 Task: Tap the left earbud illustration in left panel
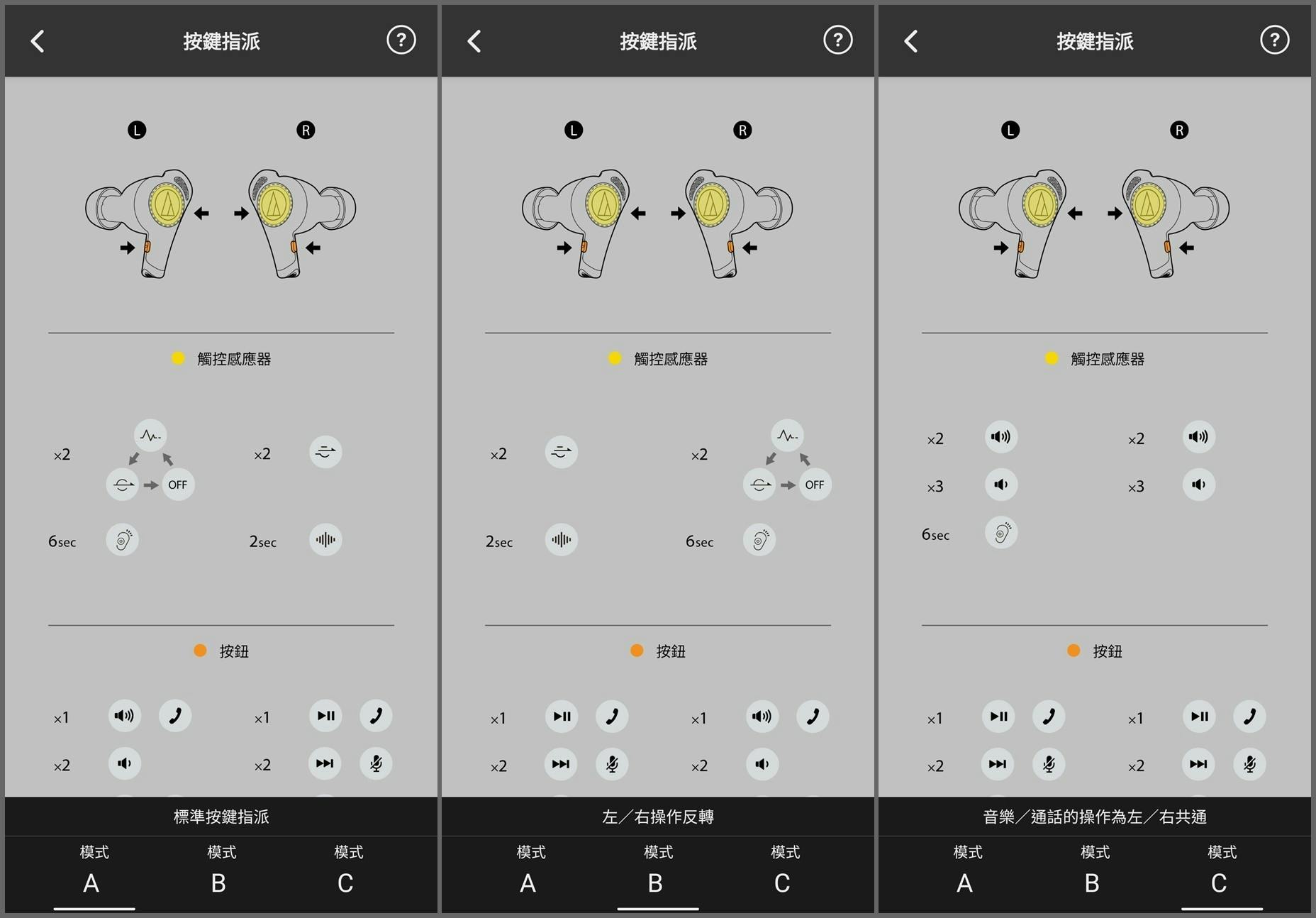click(140, 223)
